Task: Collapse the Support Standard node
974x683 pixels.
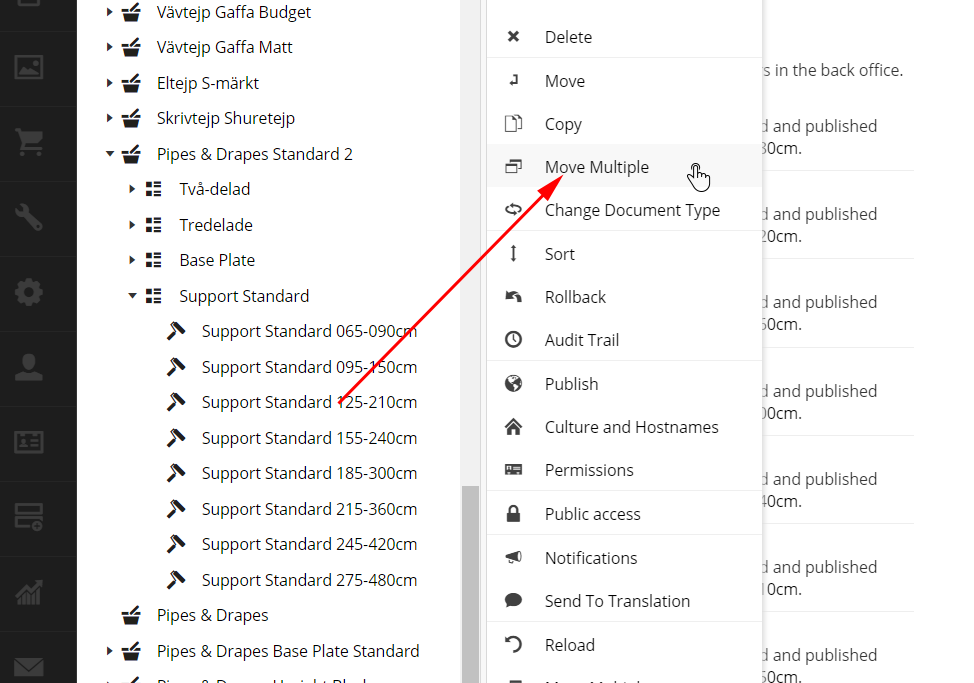Action: point(132,296)
